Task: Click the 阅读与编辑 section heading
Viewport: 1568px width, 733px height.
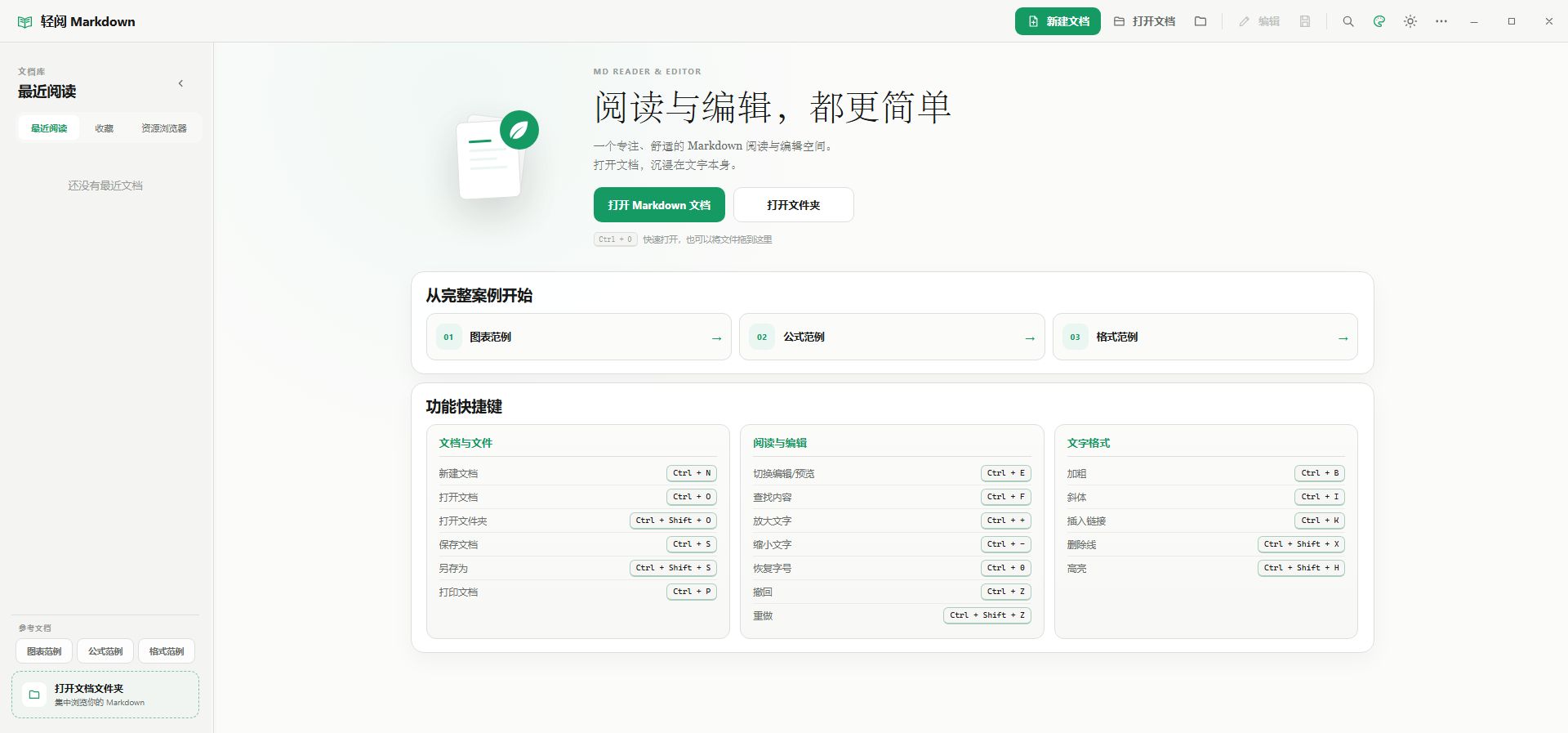Action: coord(780,443)
